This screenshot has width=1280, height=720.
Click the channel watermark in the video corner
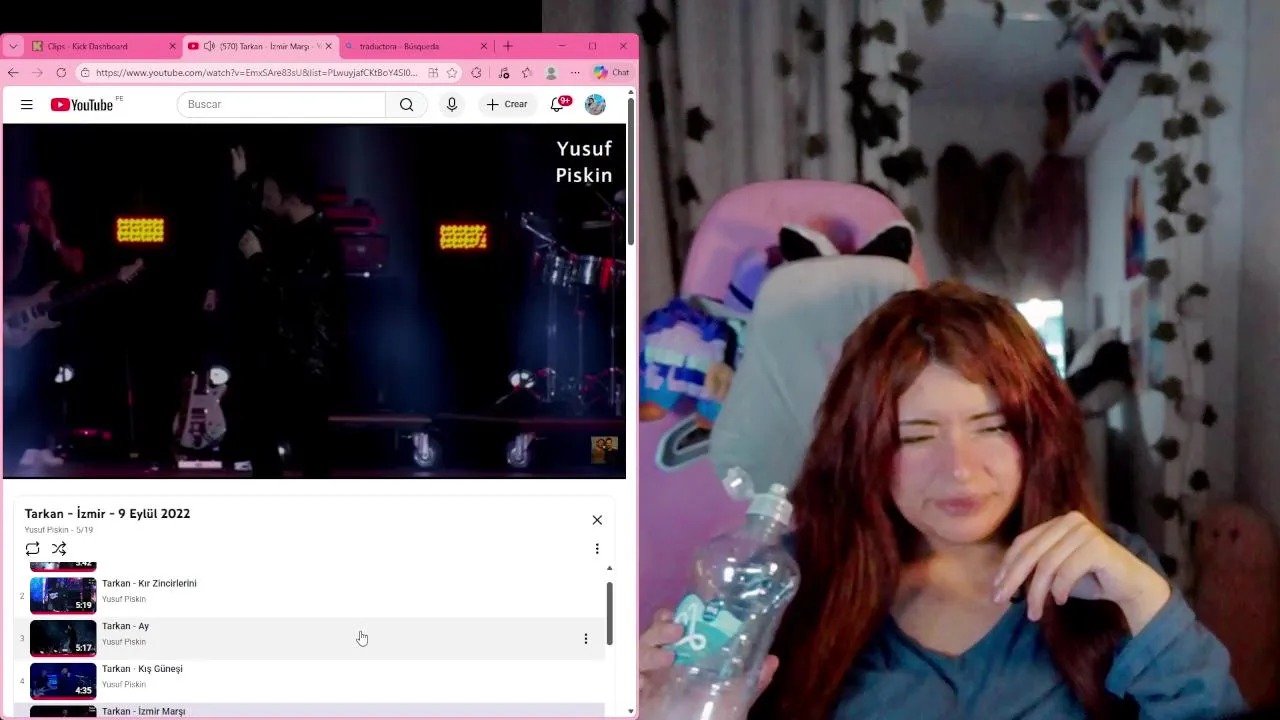pyautogui.click(x=604, y=450)
